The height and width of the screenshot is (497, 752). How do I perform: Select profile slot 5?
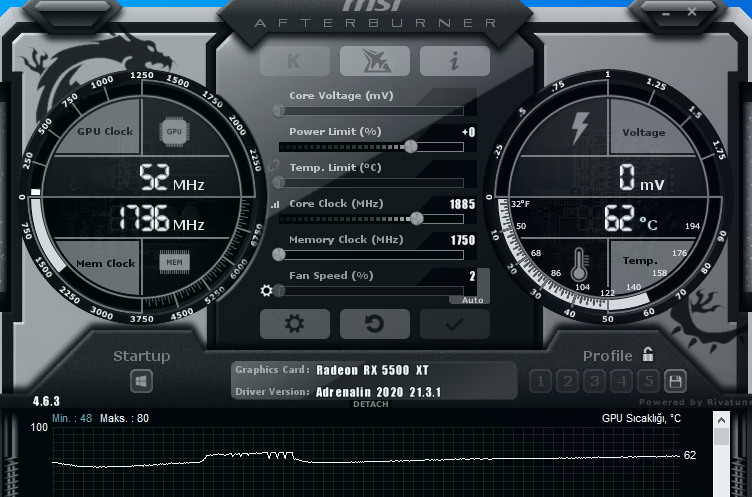tap(648, 381)
